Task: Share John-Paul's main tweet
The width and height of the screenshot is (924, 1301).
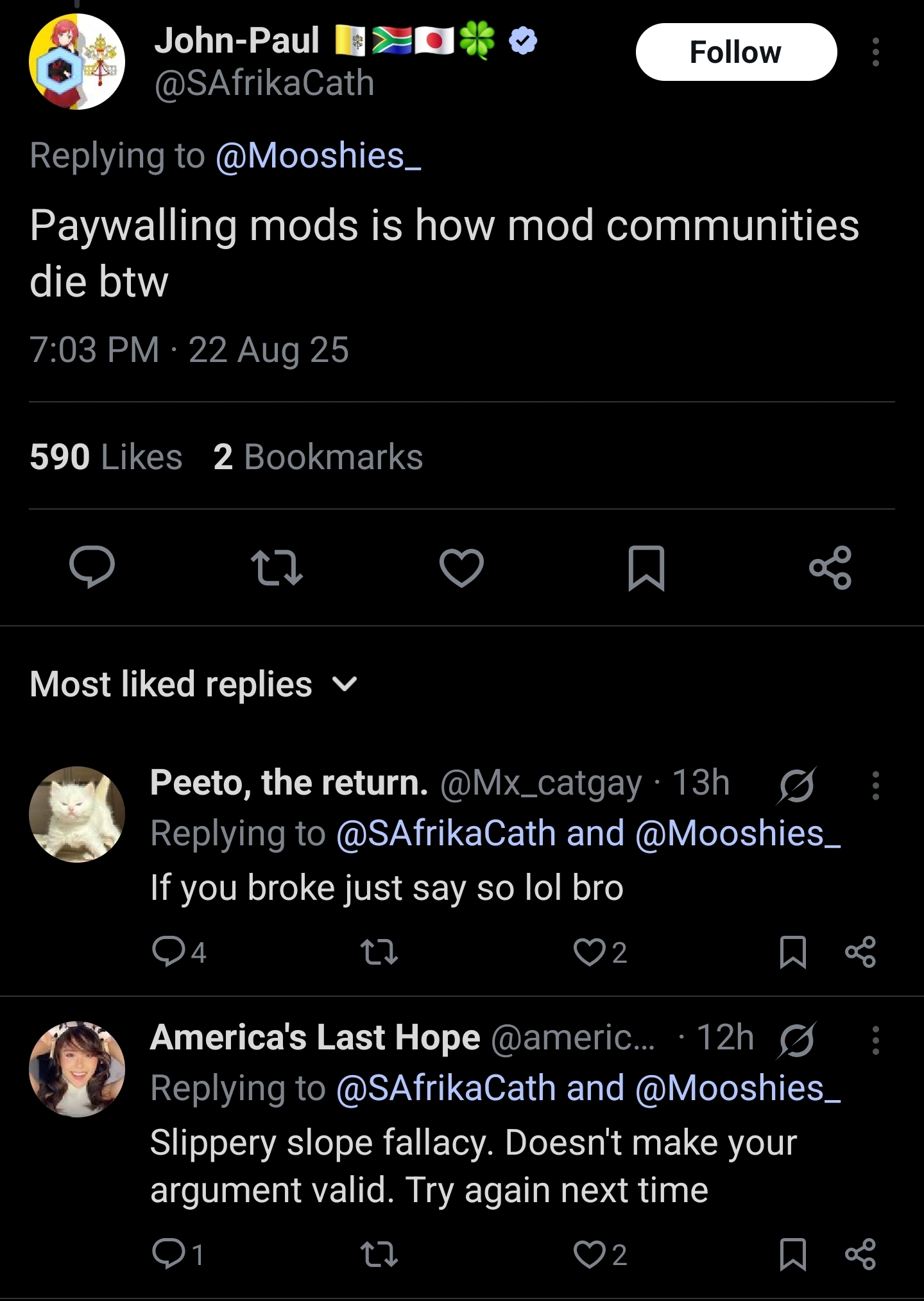Action: point(830,567)
